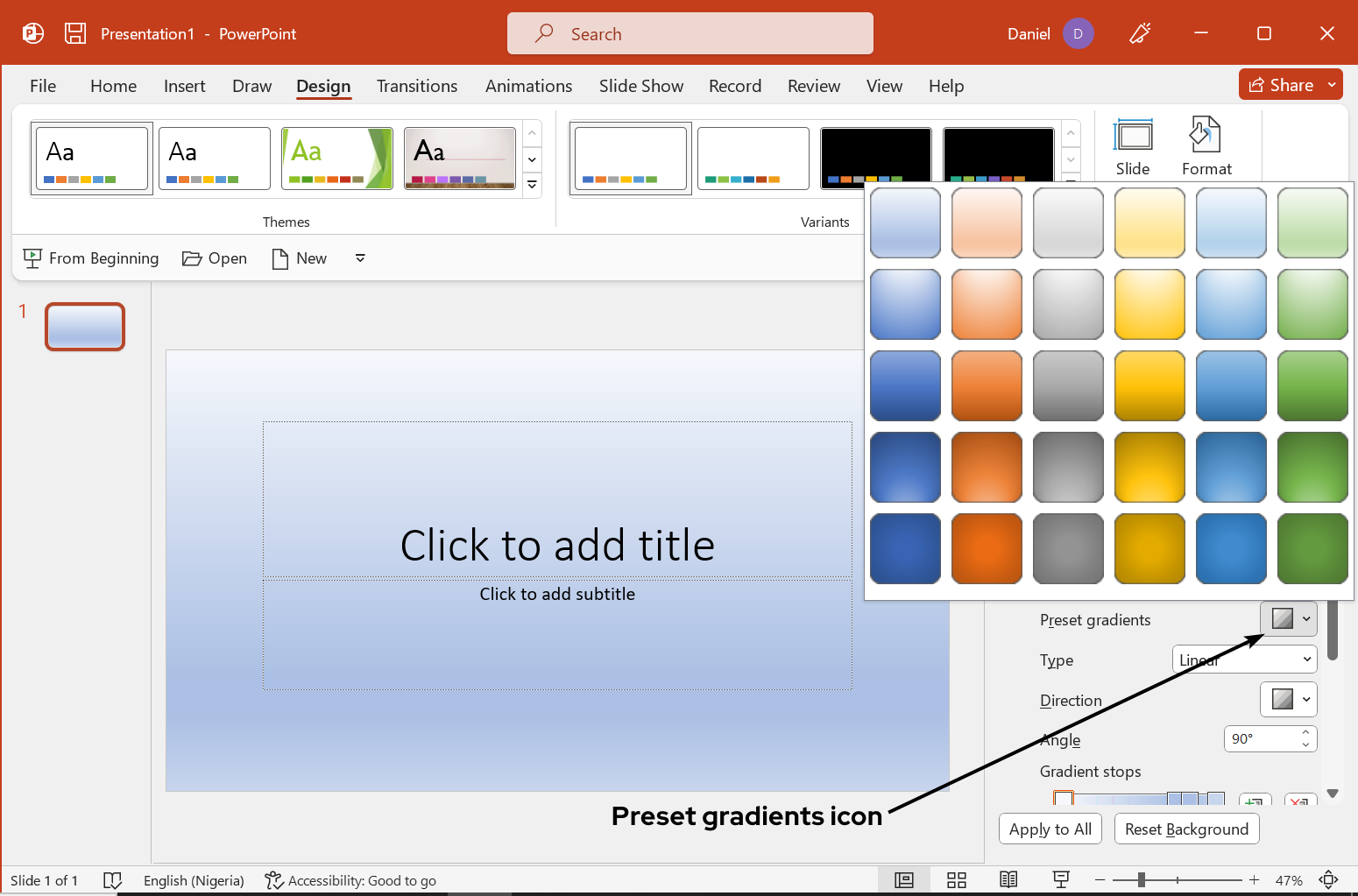Viewport: 1358px width, 896px height.
Task: Click the New presentation icon in quick toolbar
Action: [x=299, y=258]
